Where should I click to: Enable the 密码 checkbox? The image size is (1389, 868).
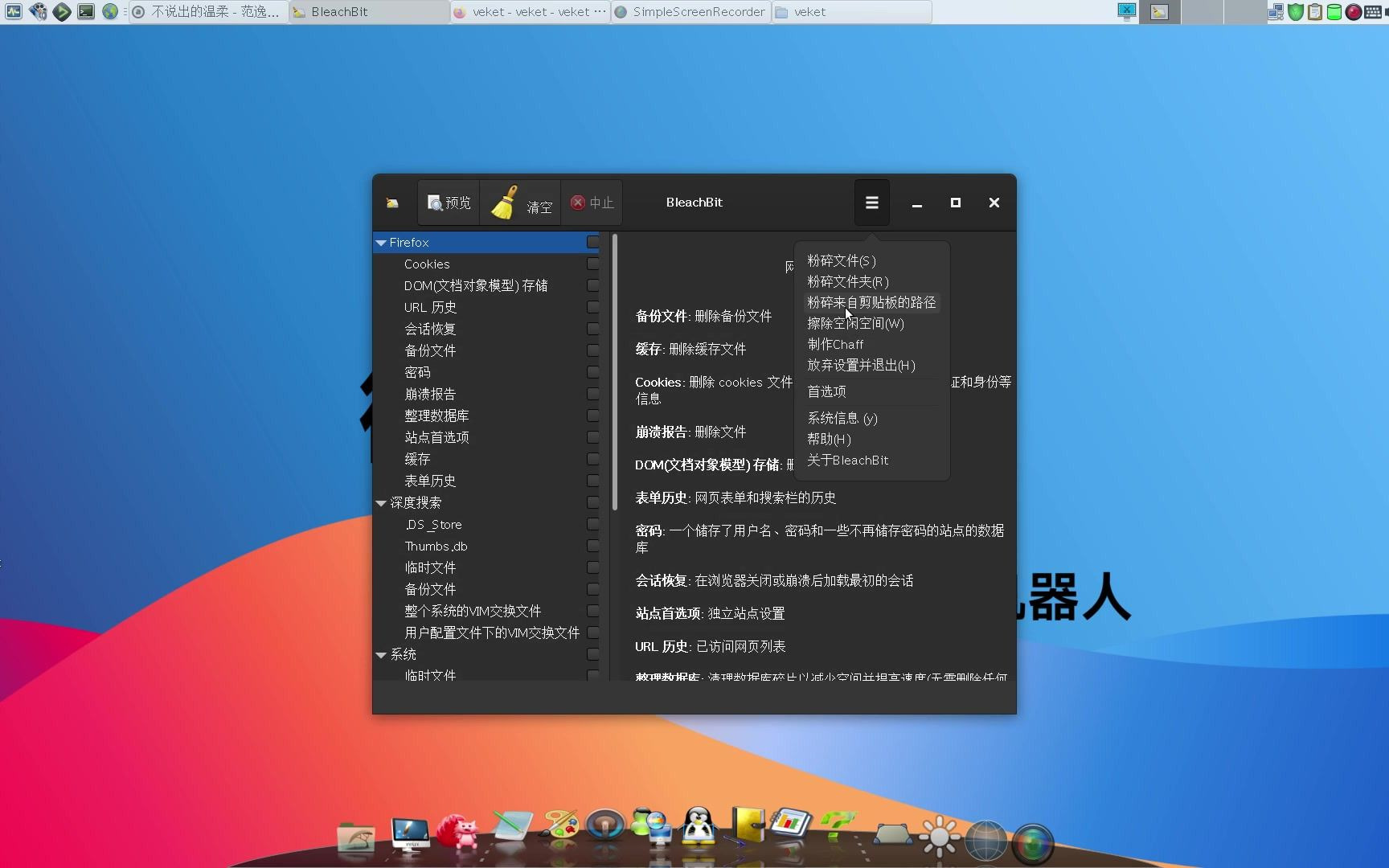(593, 372)
